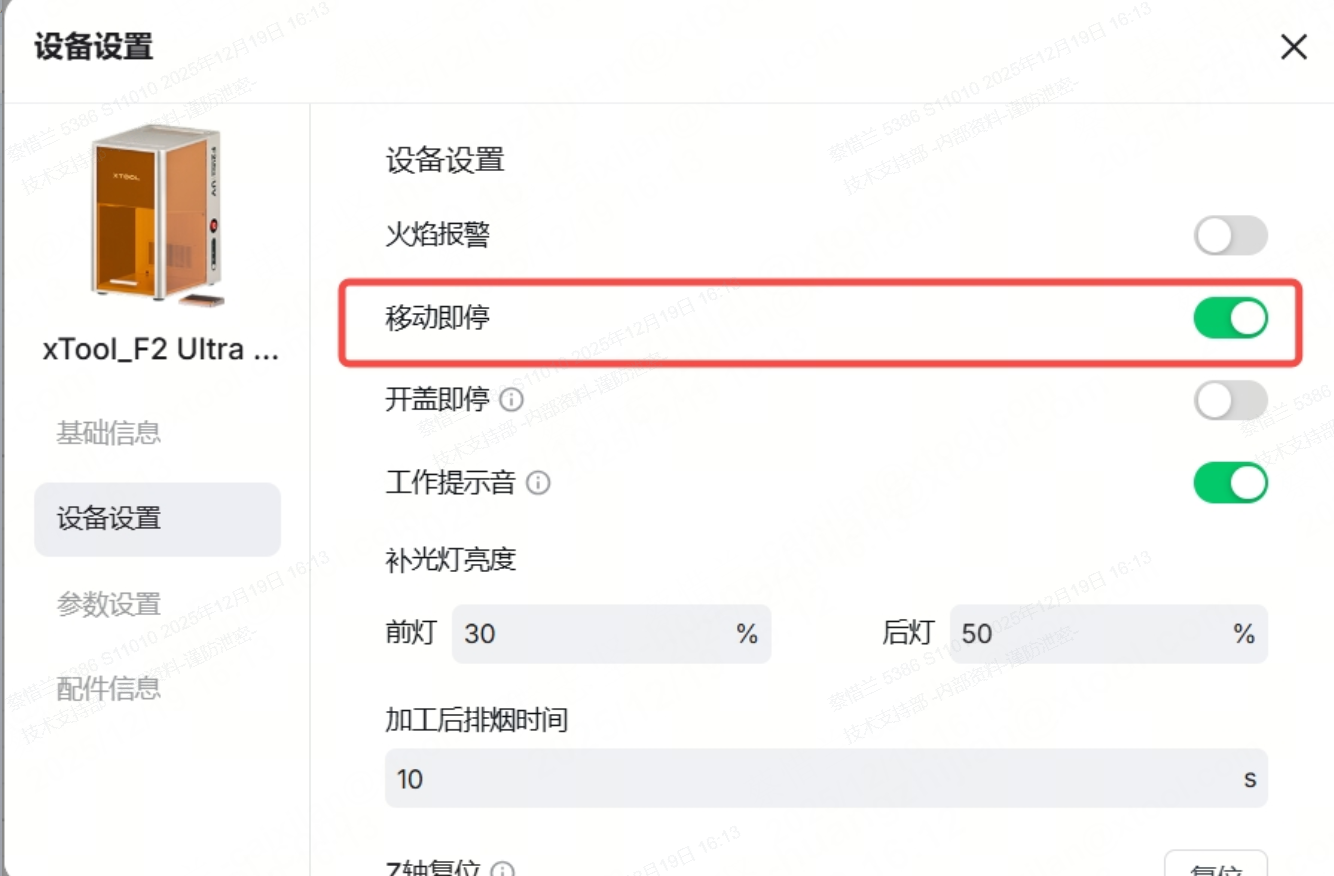Open the 配件信息 sidebar item
This screenshot has width=1334, height=876.
(x=109, y=688)
